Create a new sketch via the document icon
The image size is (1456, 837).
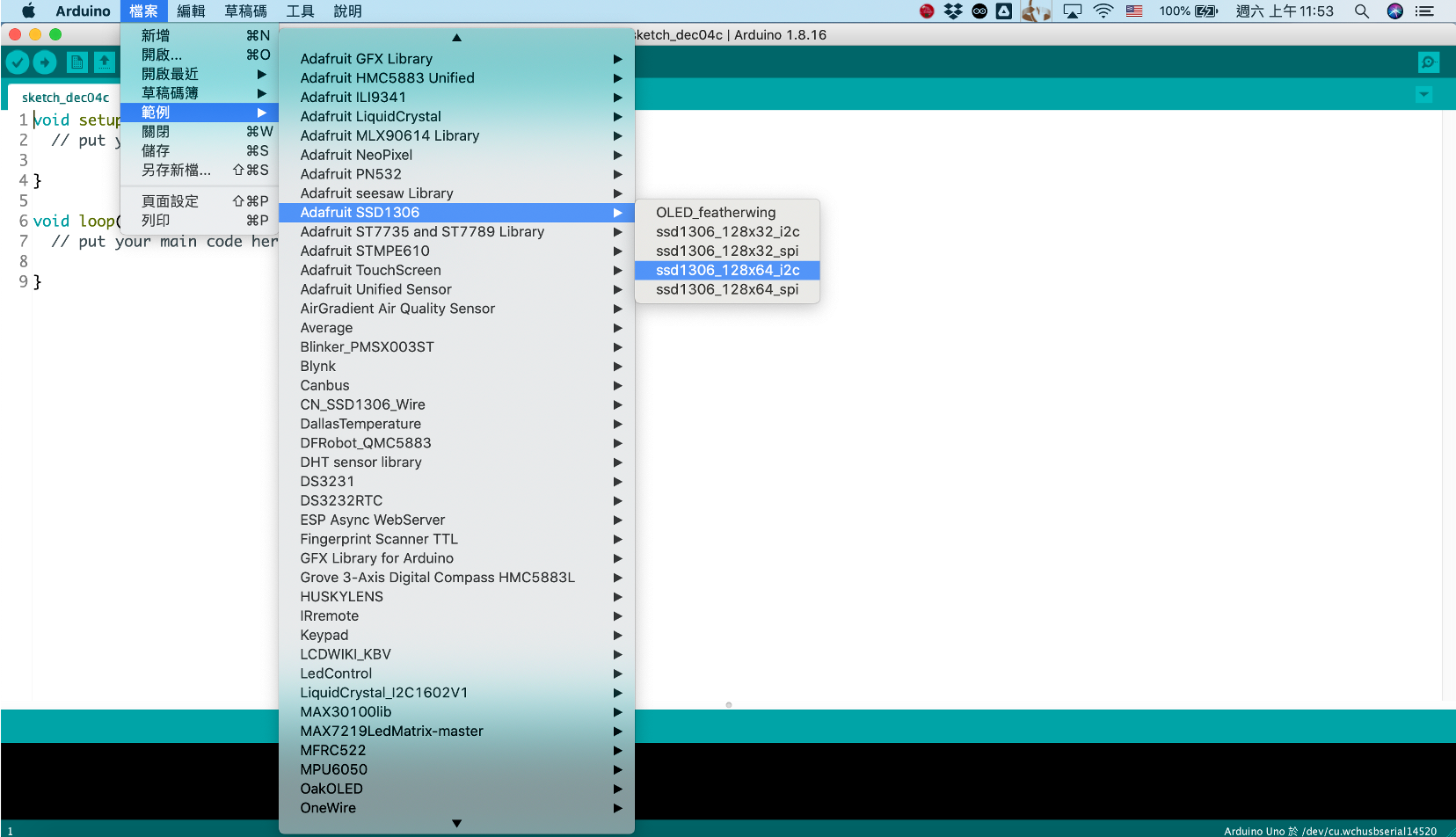[x=77, y=62]
